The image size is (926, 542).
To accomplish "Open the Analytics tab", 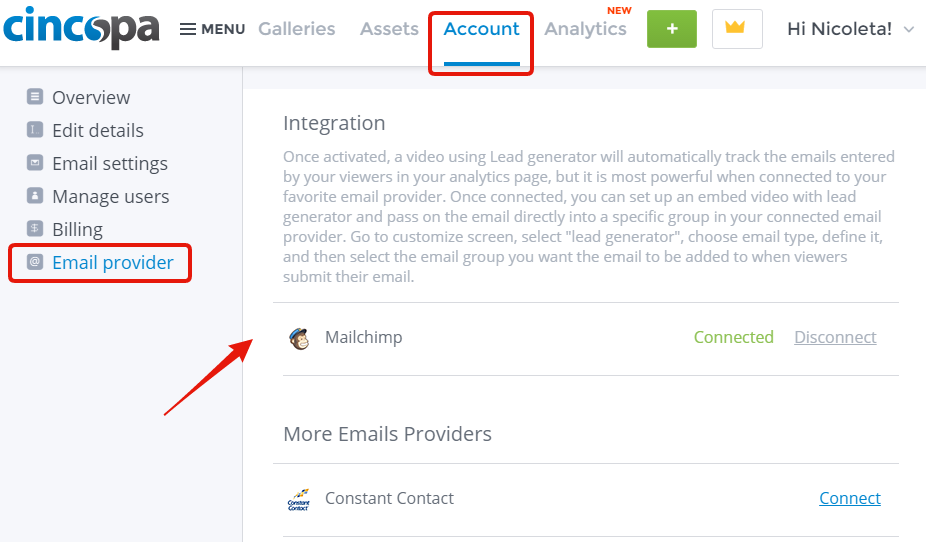I will (x=585, y=29).
